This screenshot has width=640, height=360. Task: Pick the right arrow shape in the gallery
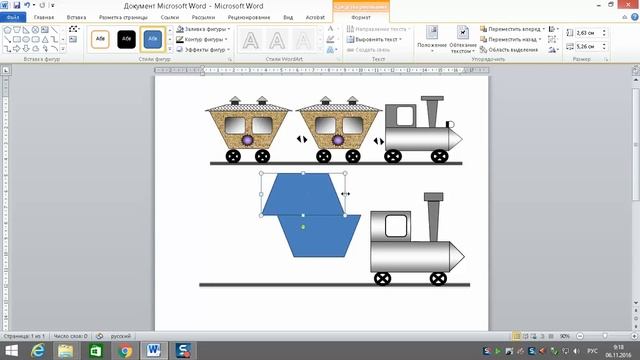(17, 49)
